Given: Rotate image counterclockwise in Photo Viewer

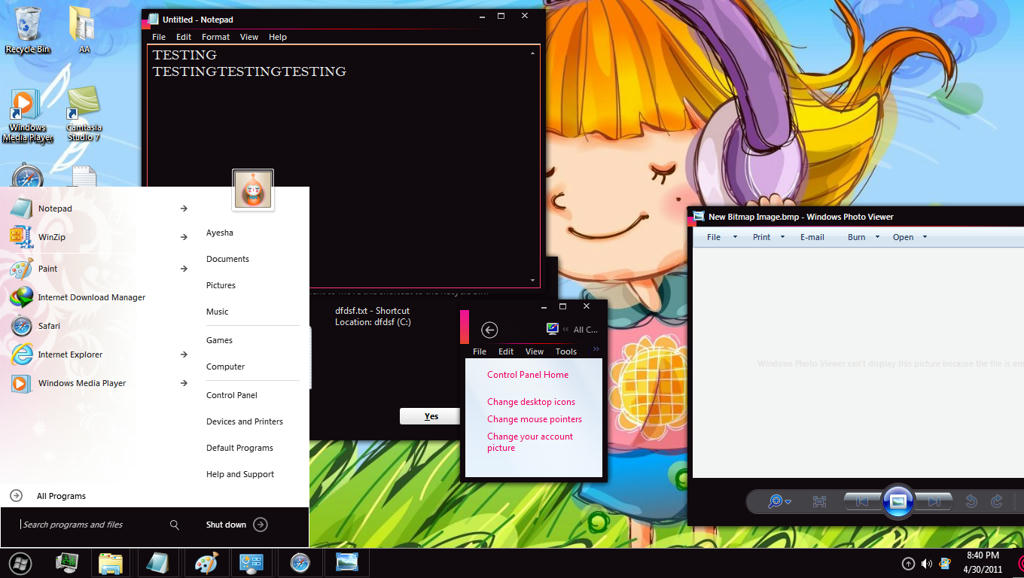Looking at the screenshot, I should [x=971, y=501].
